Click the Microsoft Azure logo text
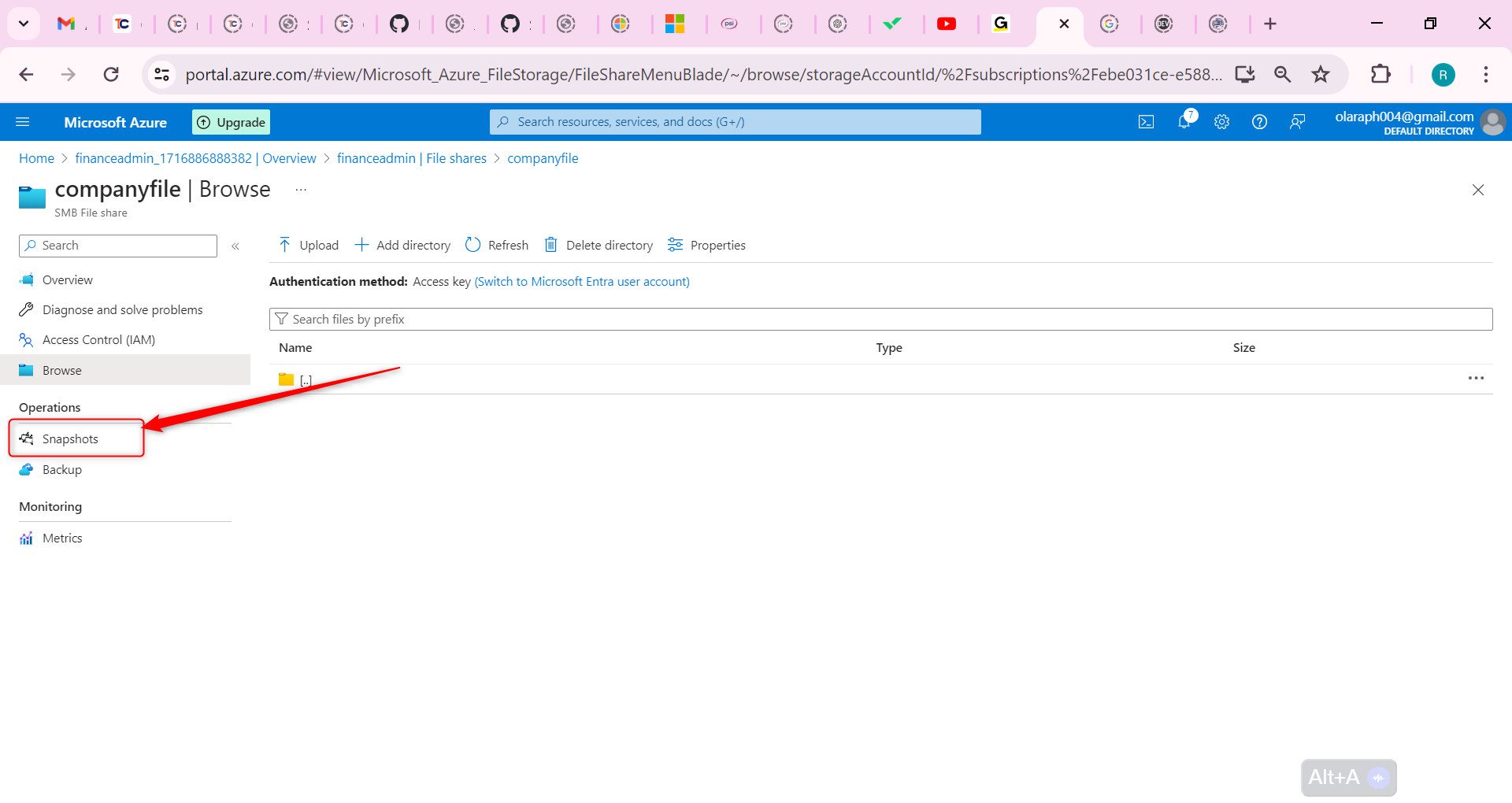The height and width of the screenshot is (803, 1512). pyautogui.click(x=115, y=122)
